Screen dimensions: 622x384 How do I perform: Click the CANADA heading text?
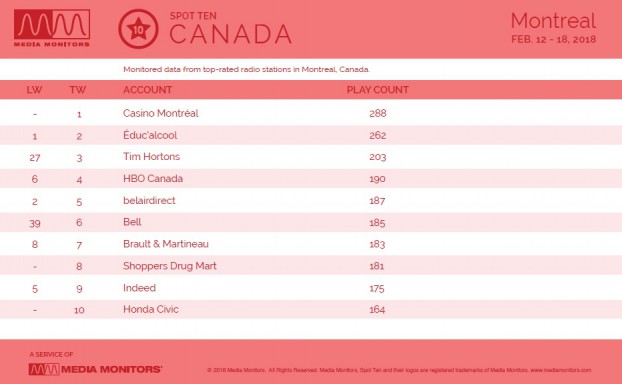(230, 34)
